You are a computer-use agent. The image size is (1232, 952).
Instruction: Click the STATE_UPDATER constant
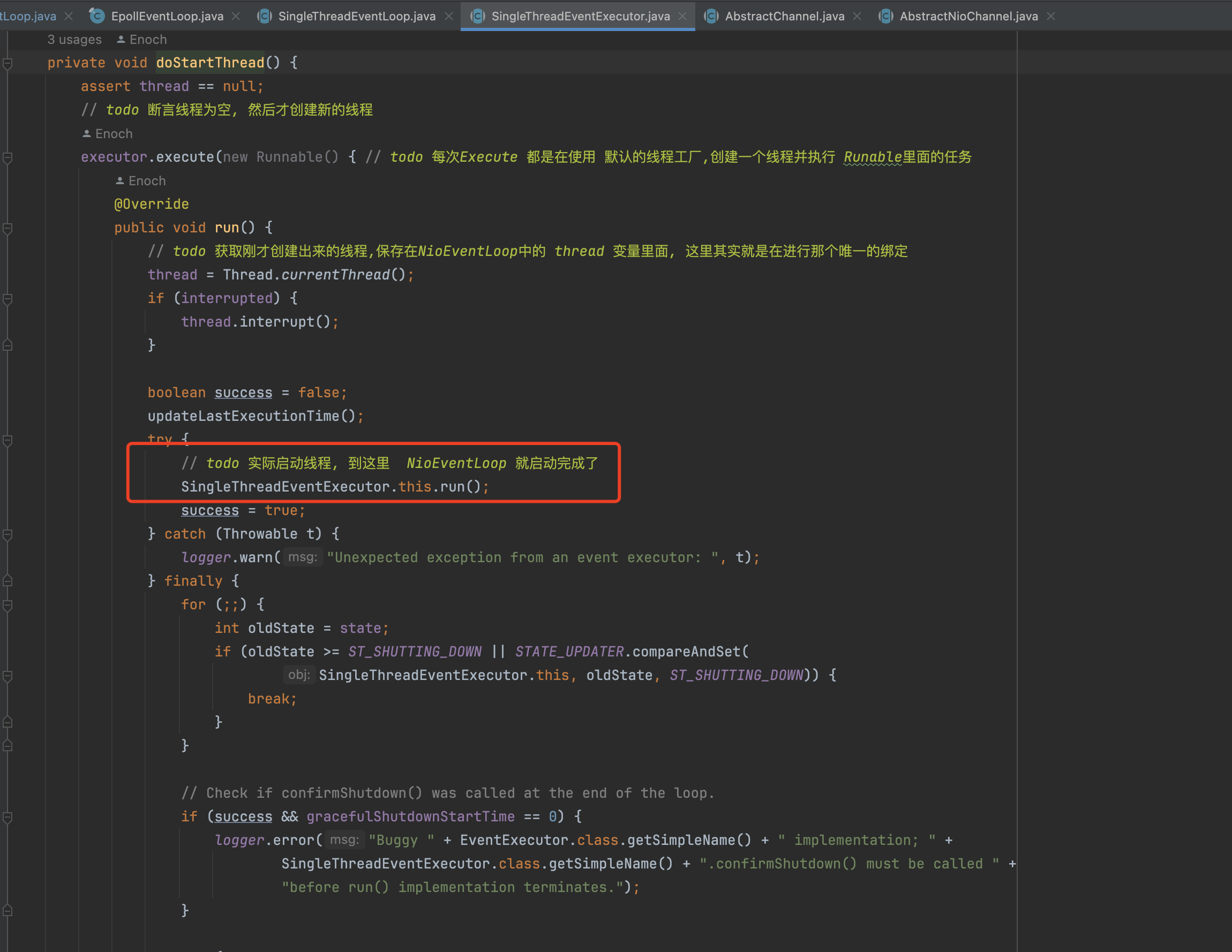[569, 652]
